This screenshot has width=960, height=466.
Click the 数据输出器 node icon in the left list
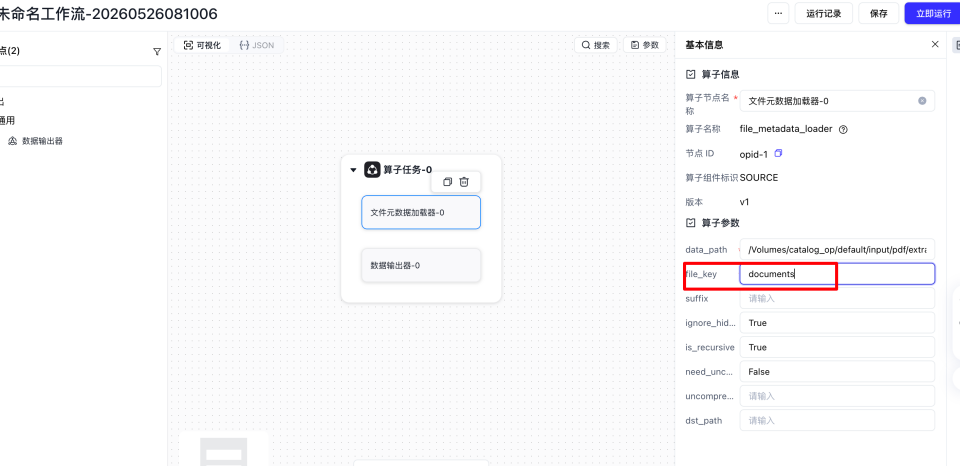tap(12, 141)
